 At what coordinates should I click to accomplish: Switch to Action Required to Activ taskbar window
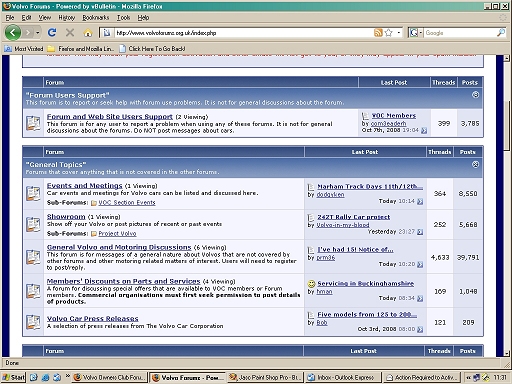coord(421,377)
